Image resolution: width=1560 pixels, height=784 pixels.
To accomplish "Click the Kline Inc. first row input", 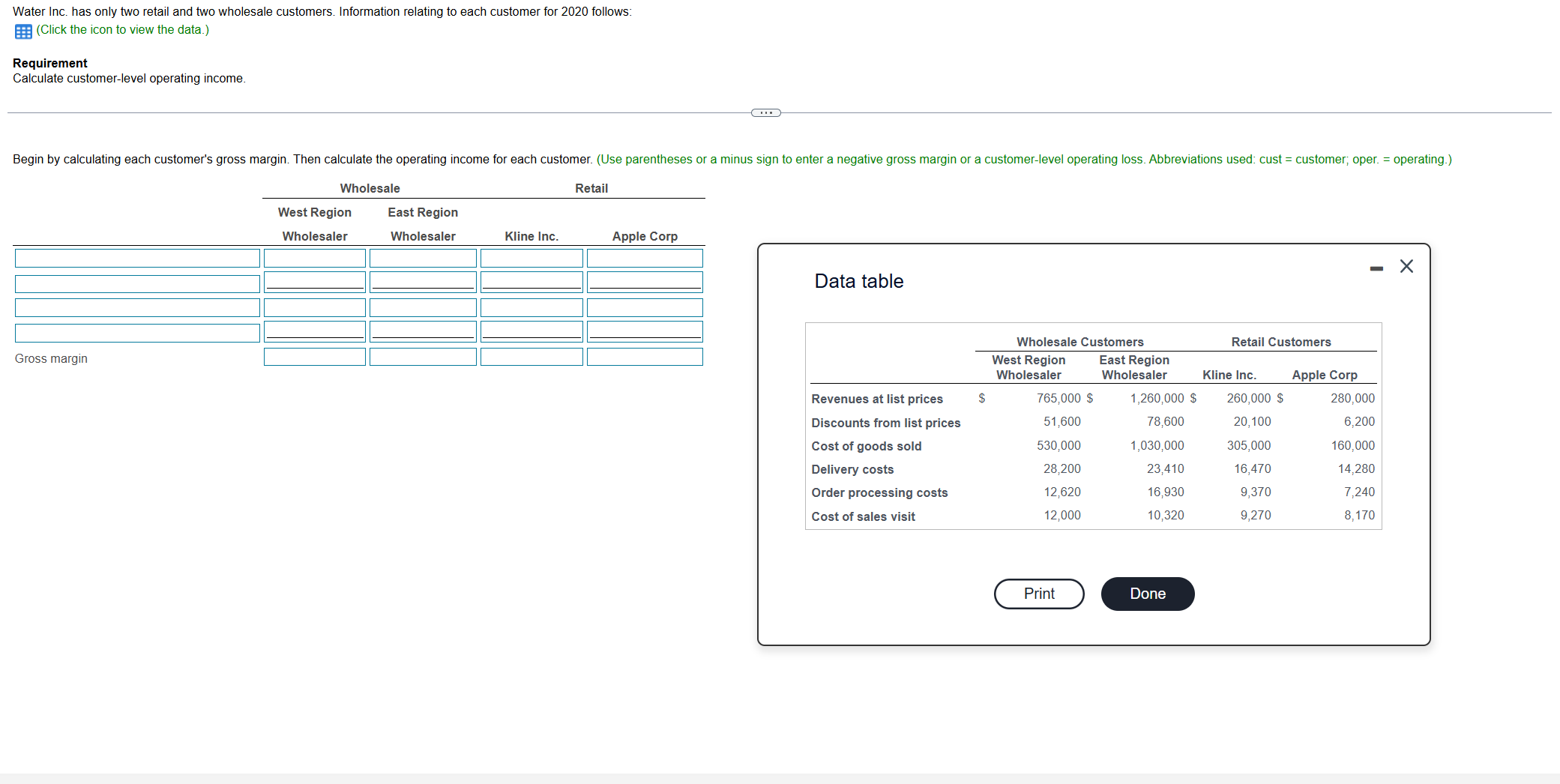I will 531,258.
